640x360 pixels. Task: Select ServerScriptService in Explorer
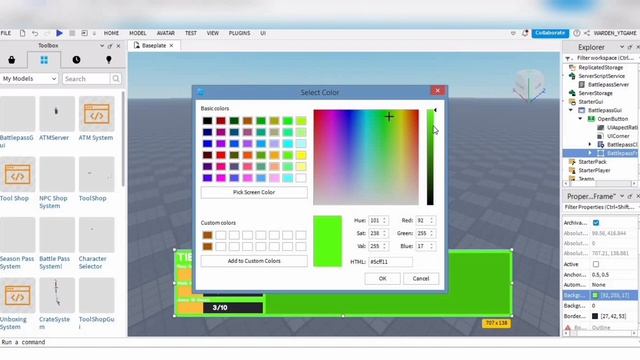601,76
